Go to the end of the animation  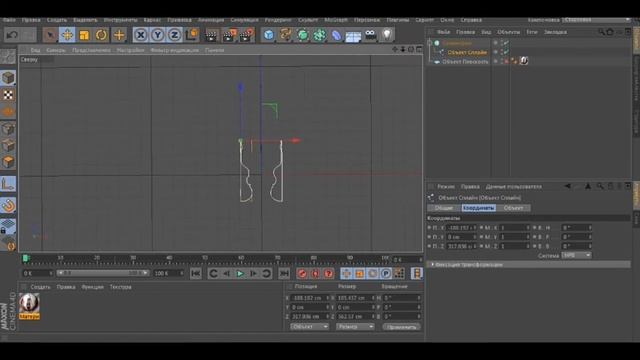coord(284,273)
